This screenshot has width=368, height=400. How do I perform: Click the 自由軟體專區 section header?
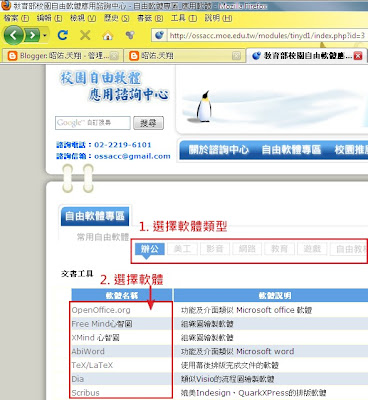95,216
